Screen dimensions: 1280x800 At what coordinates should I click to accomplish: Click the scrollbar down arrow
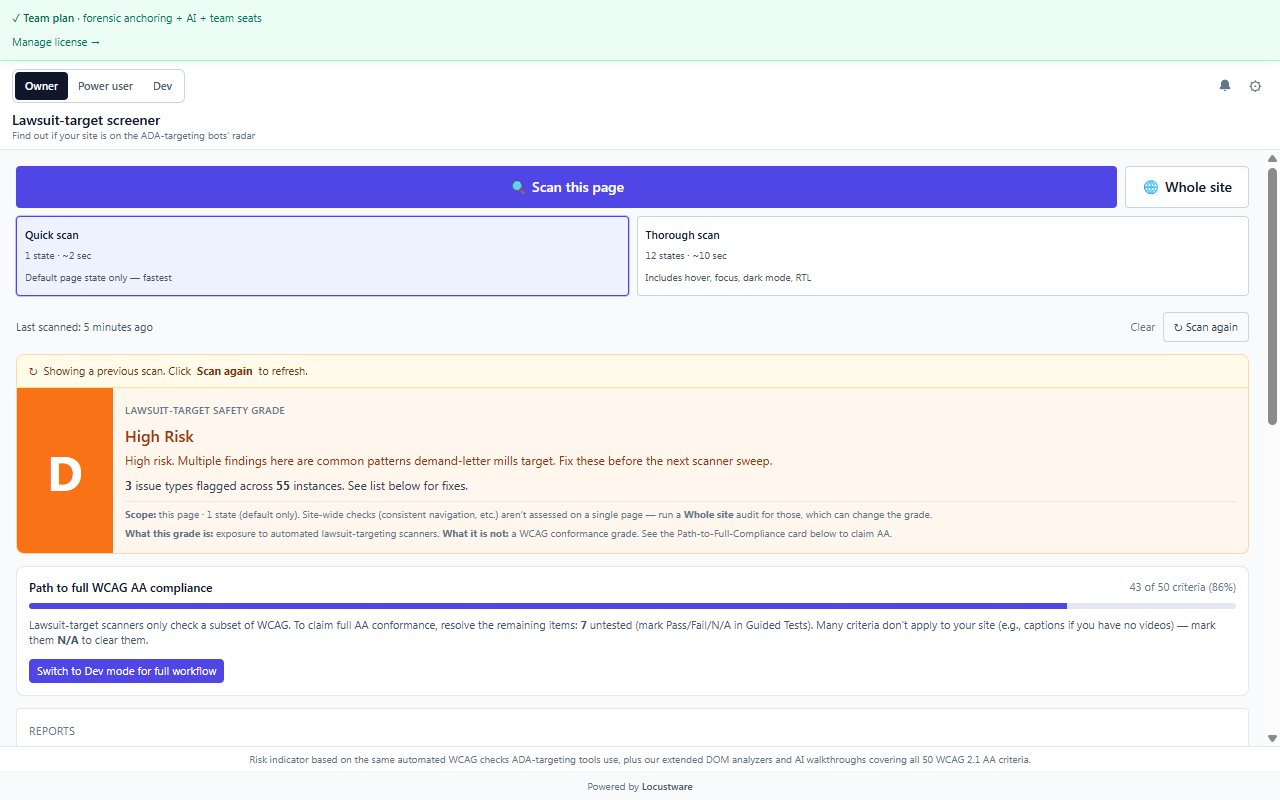tap(1273, 738)
